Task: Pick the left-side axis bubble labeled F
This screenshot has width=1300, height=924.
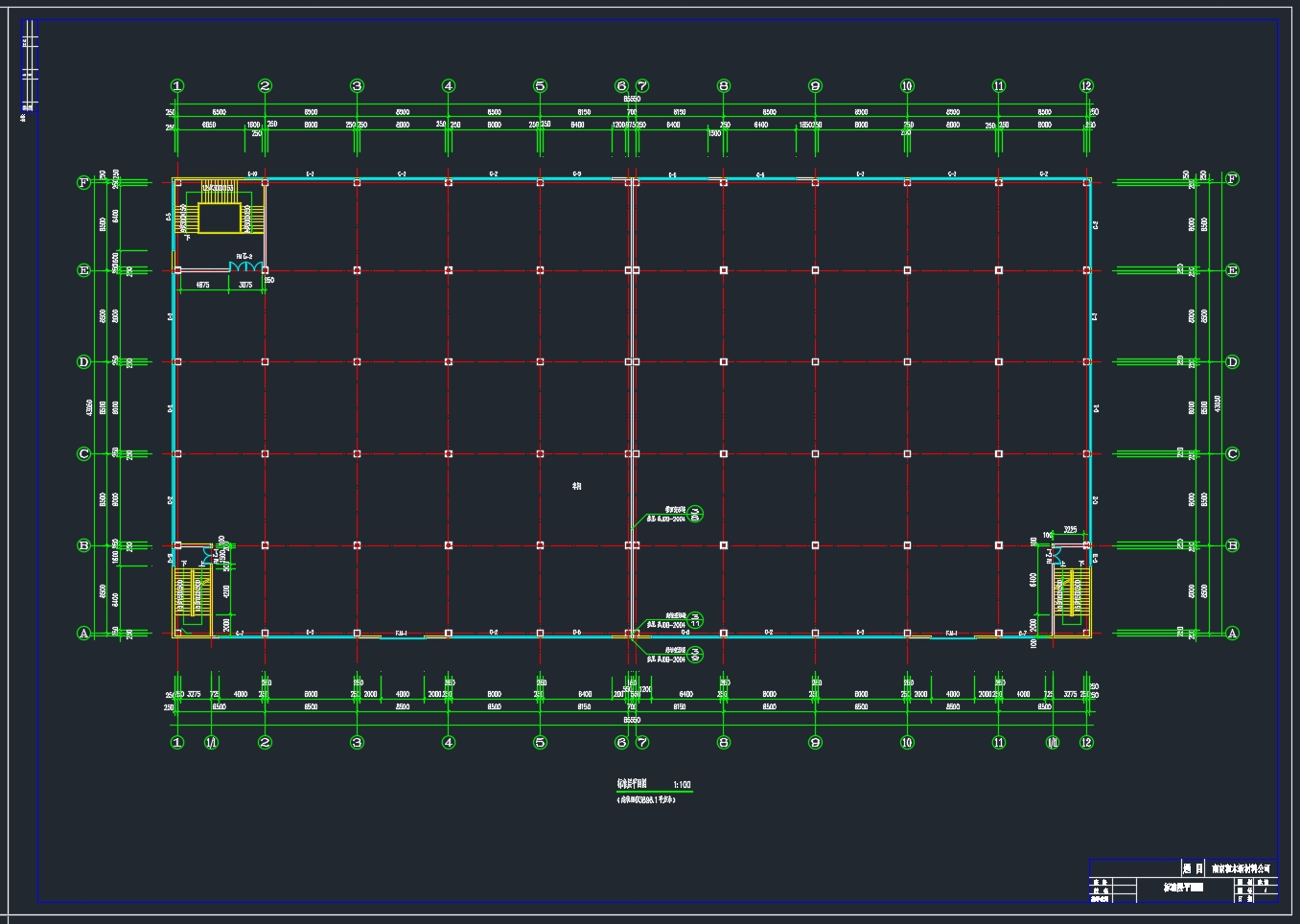Action: coord(83,182)
